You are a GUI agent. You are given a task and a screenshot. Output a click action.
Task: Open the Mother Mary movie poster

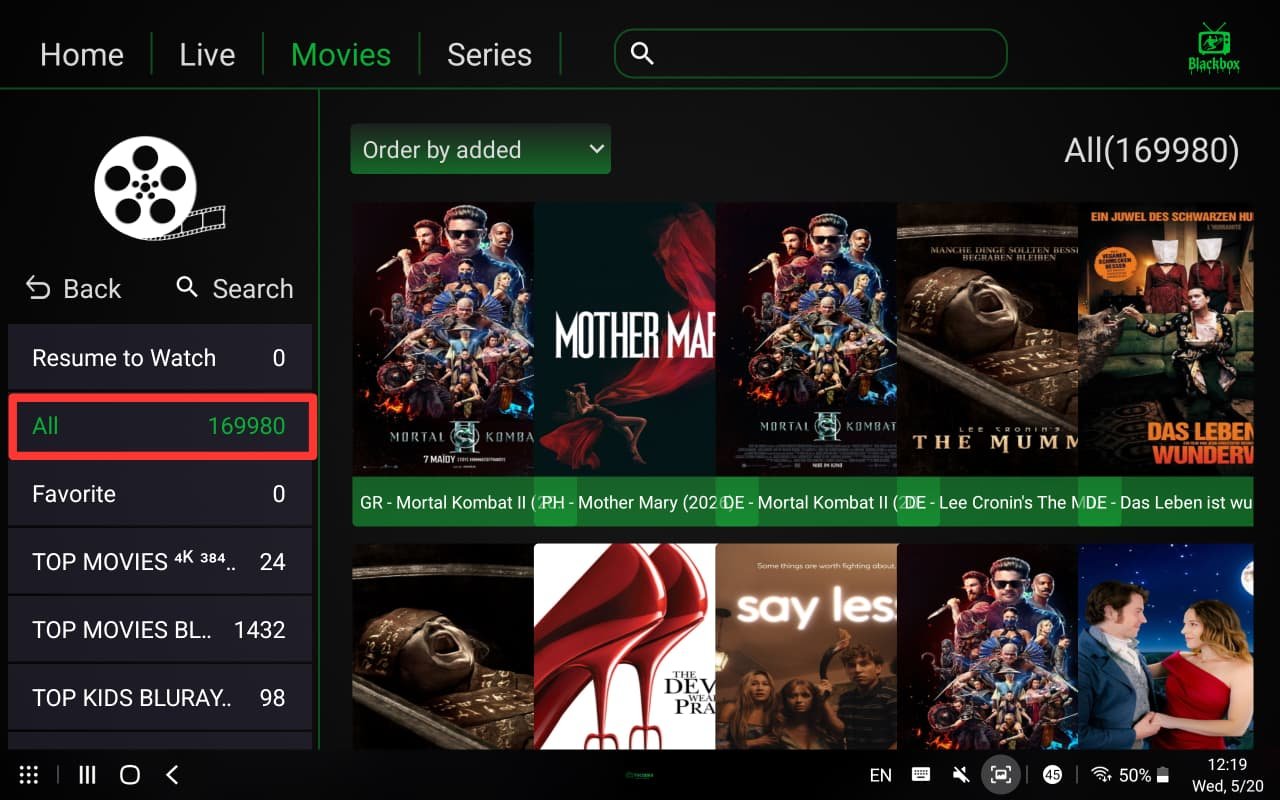[625, 340]
